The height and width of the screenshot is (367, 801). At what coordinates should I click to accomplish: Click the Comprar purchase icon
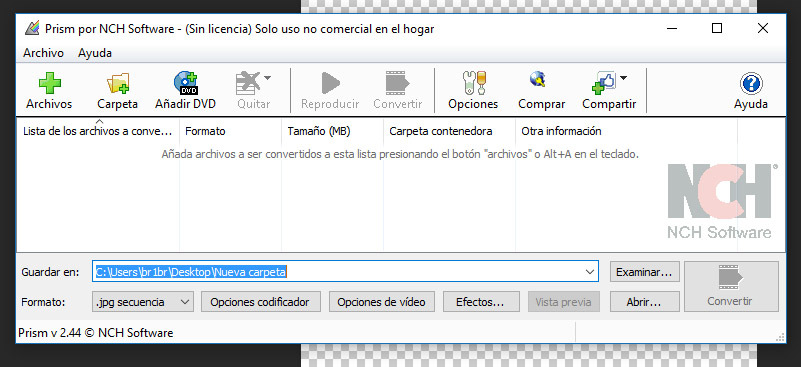click(538, 80)
